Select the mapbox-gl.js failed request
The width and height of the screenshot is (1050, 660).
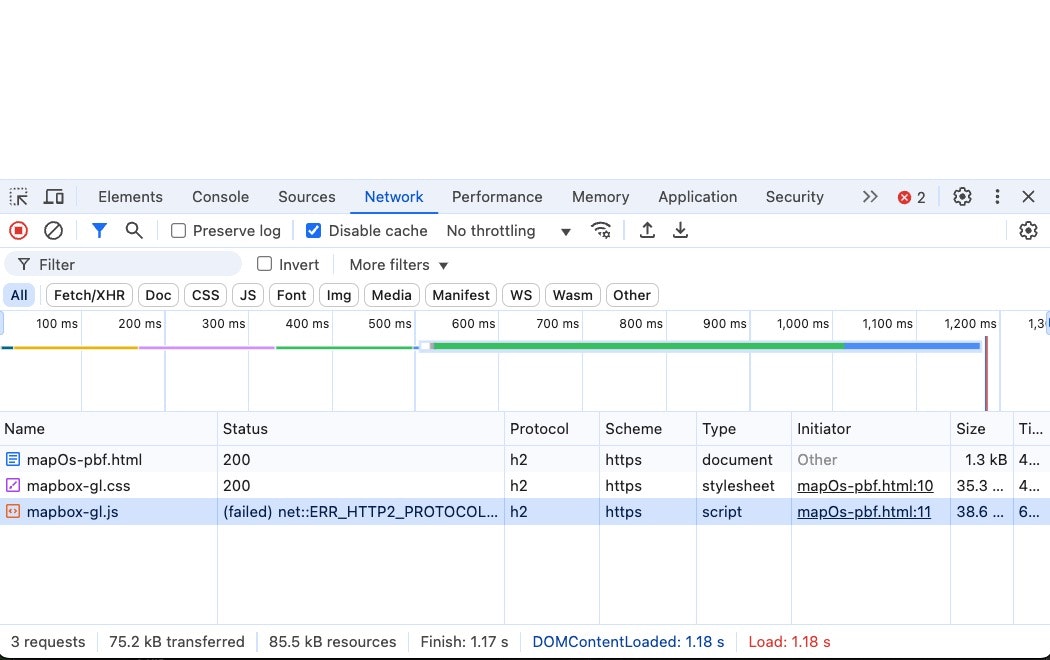[x=525, y=511]
